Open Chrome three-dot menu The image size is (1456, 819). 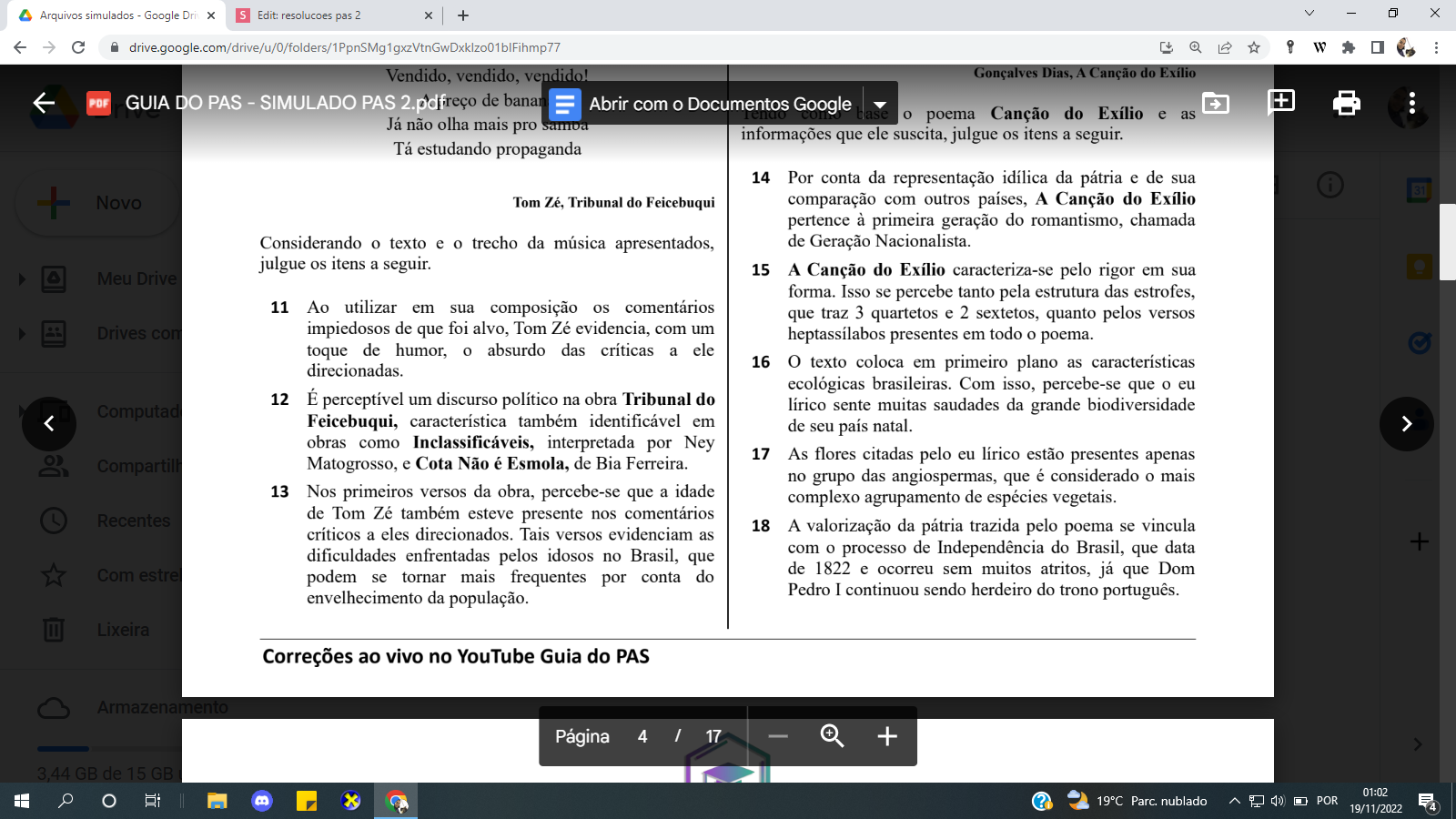(x=1437, y=47)
